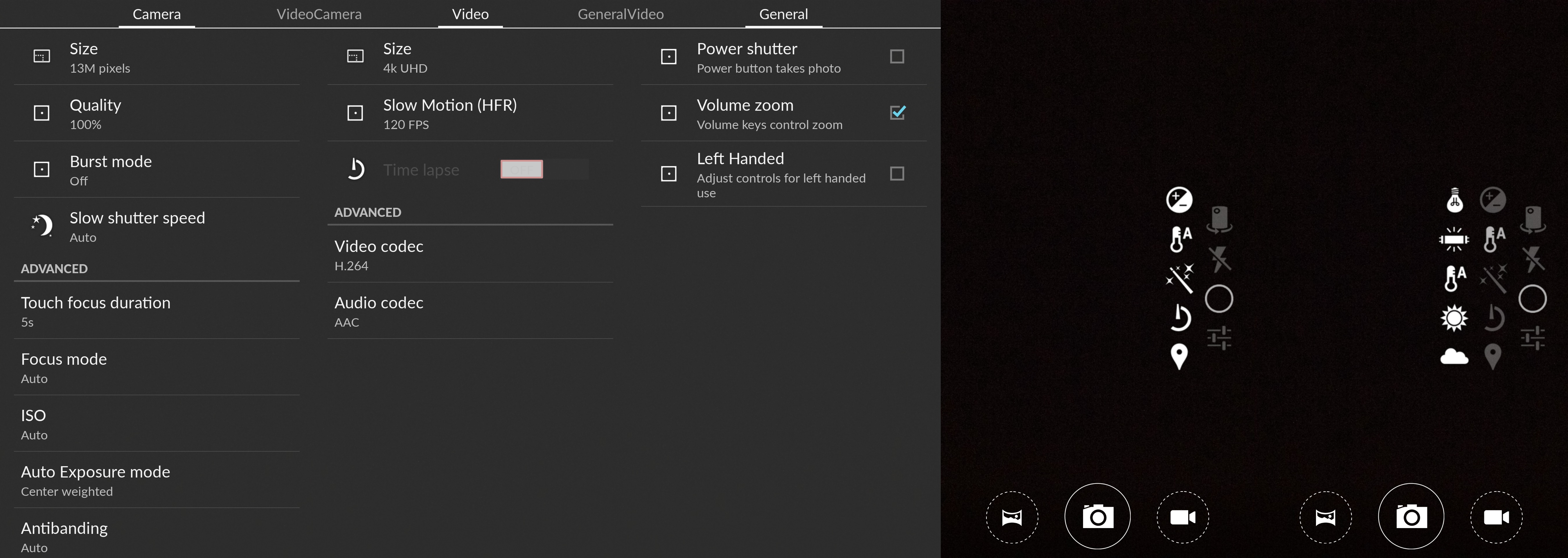Take a photo with right viewfinder shutter button

(x=1411, y=516)
